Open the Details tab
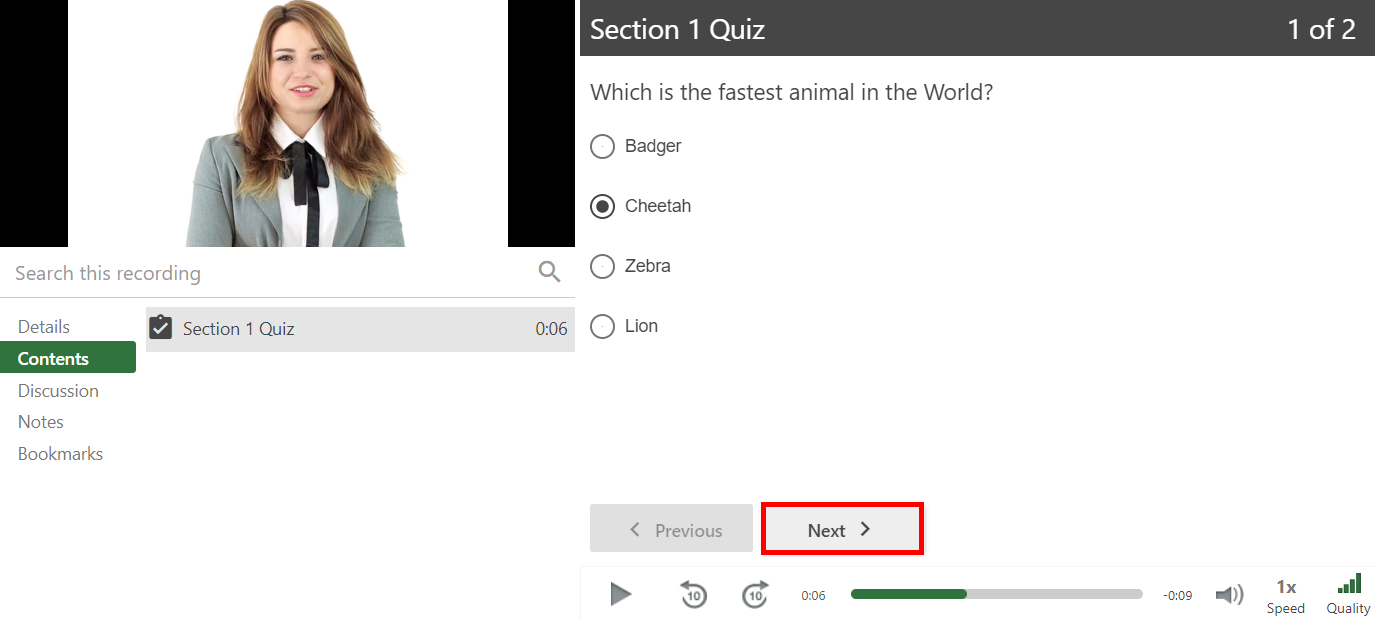The image size is (1375, 620). pos(44,327)
